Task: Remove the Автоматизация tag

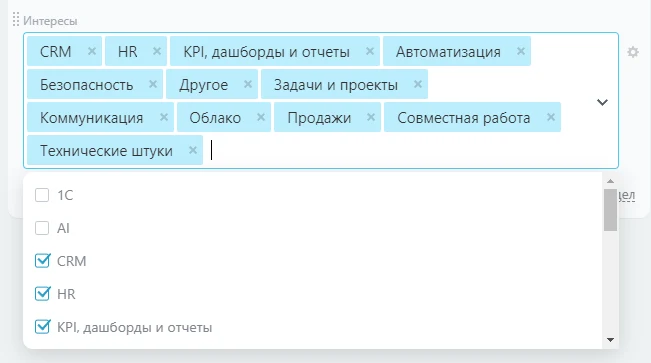Action: point(521,51)
